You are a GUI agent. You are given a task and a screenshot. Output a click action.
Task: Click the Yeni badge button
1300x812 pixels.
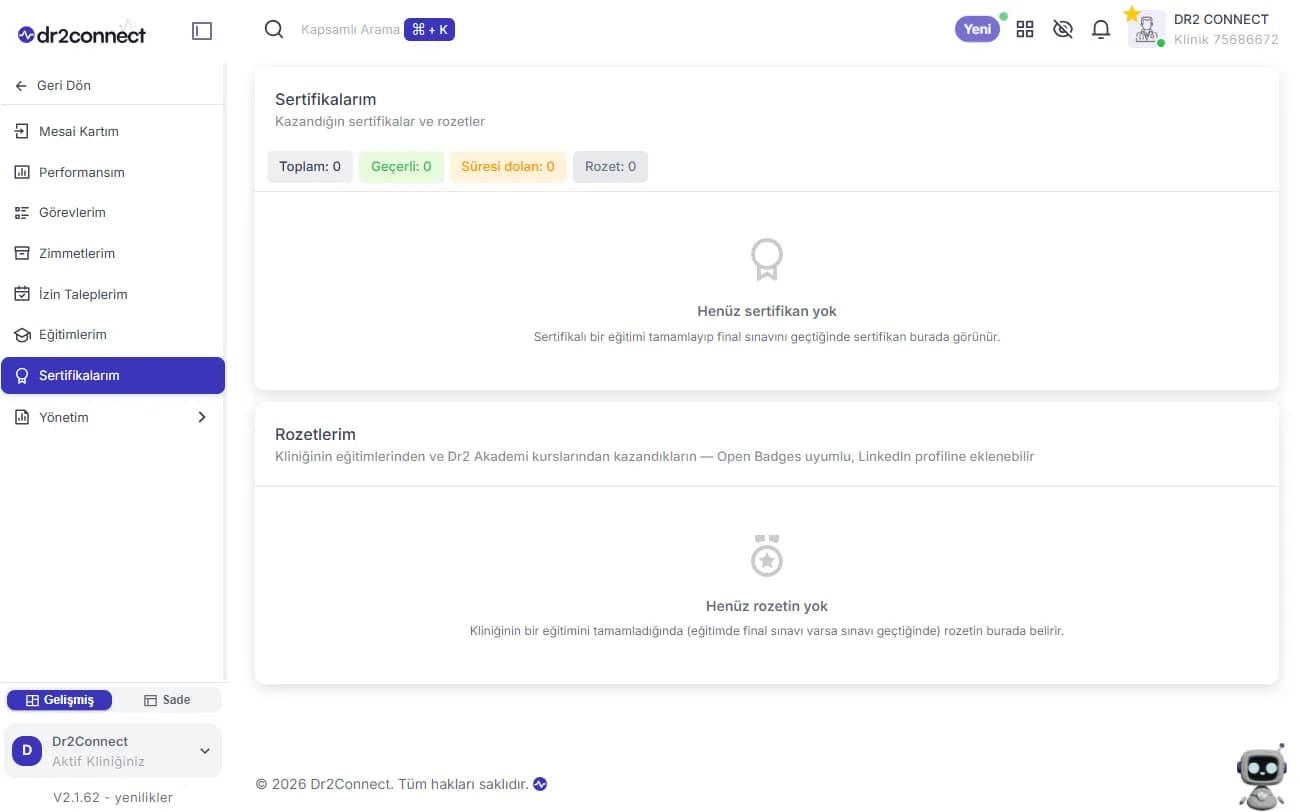(x=977, y=29)
